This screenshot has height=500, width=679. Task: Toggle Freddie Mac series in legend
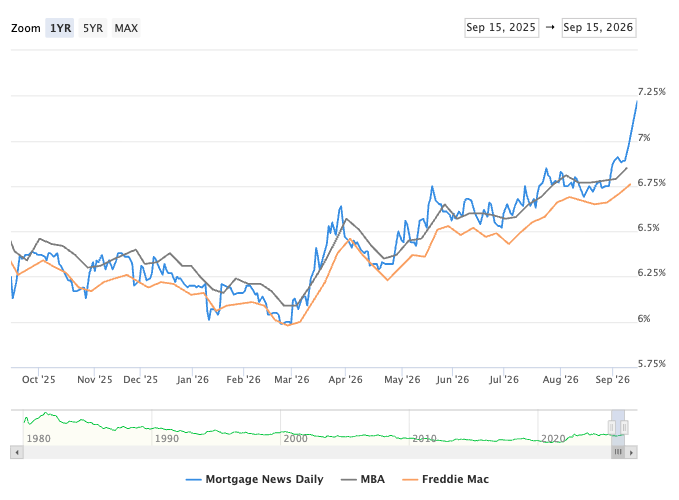(x=445, y=479)
